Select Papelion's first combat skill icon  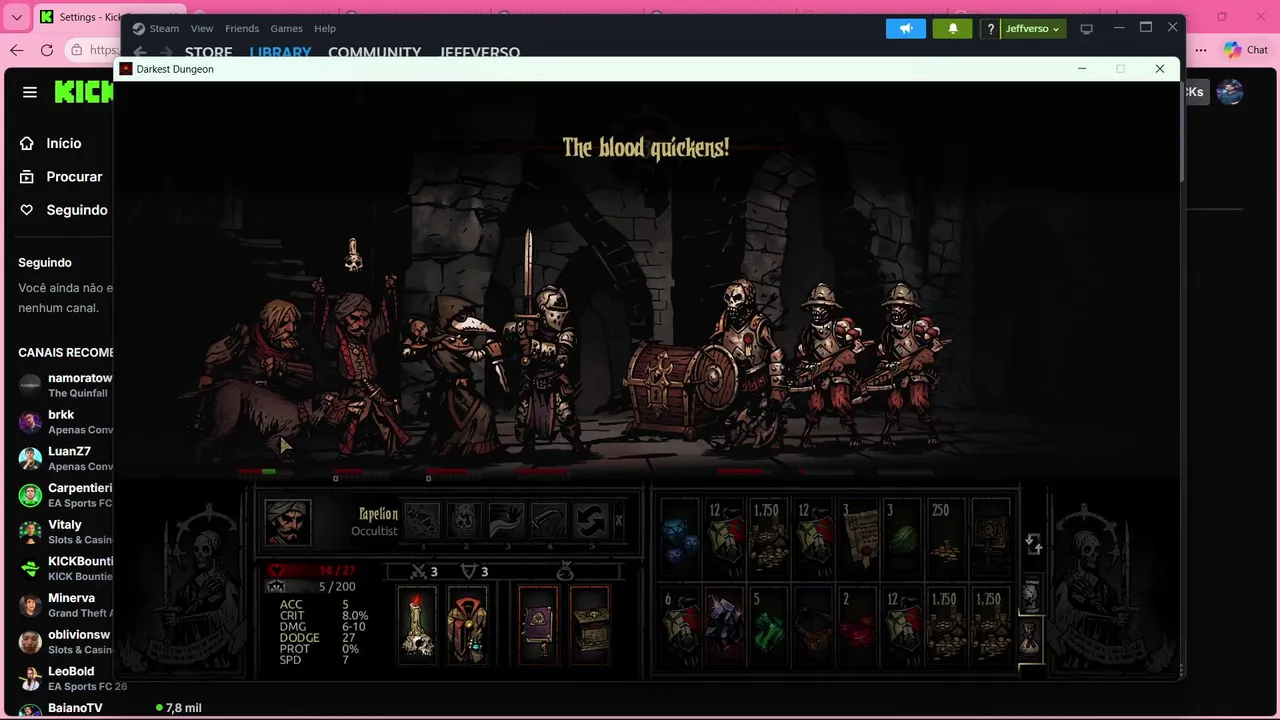coord(422,521)
